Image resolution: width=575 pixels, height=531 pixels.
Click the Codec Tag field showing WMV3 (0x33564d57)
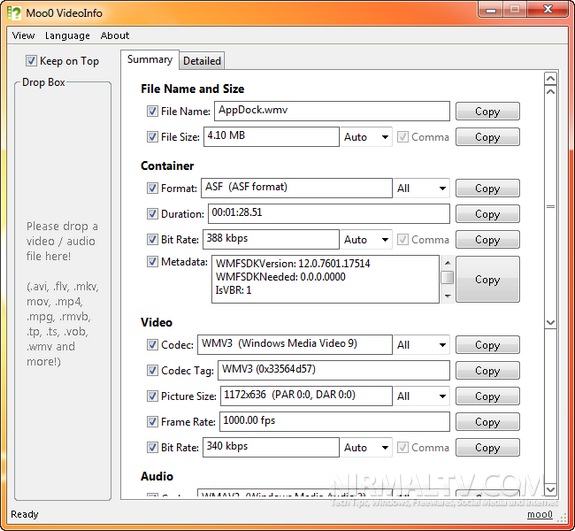click(x=334, y=370)
